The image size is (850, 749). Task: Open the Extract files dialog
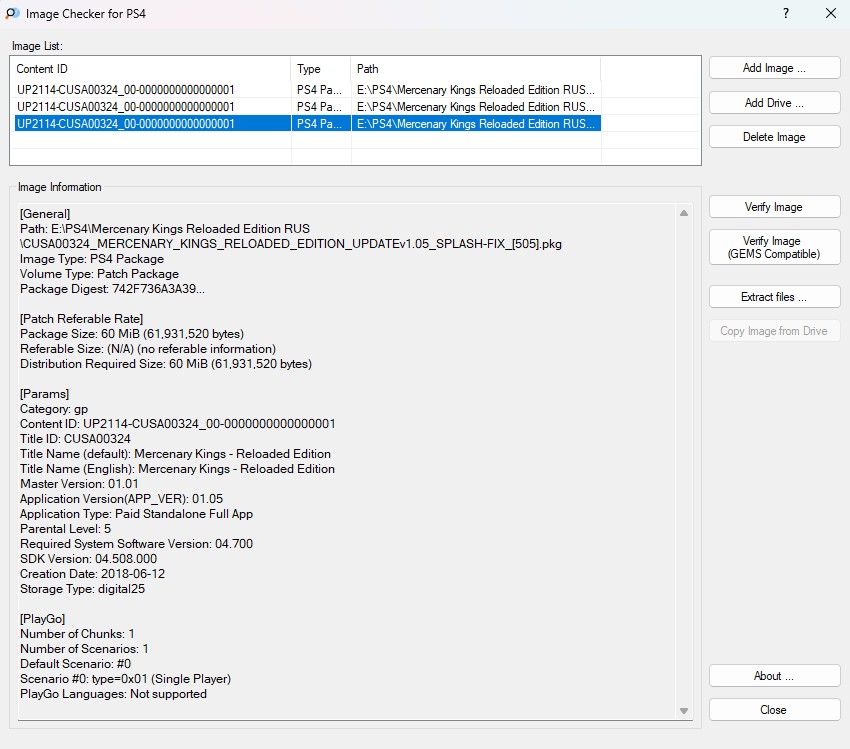click(774, 297)
